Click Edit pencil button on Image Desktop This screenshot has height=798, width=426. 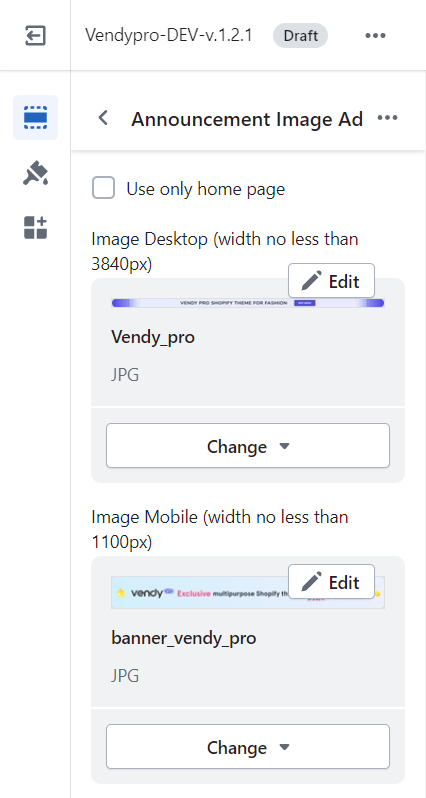[x=331, y=281]
